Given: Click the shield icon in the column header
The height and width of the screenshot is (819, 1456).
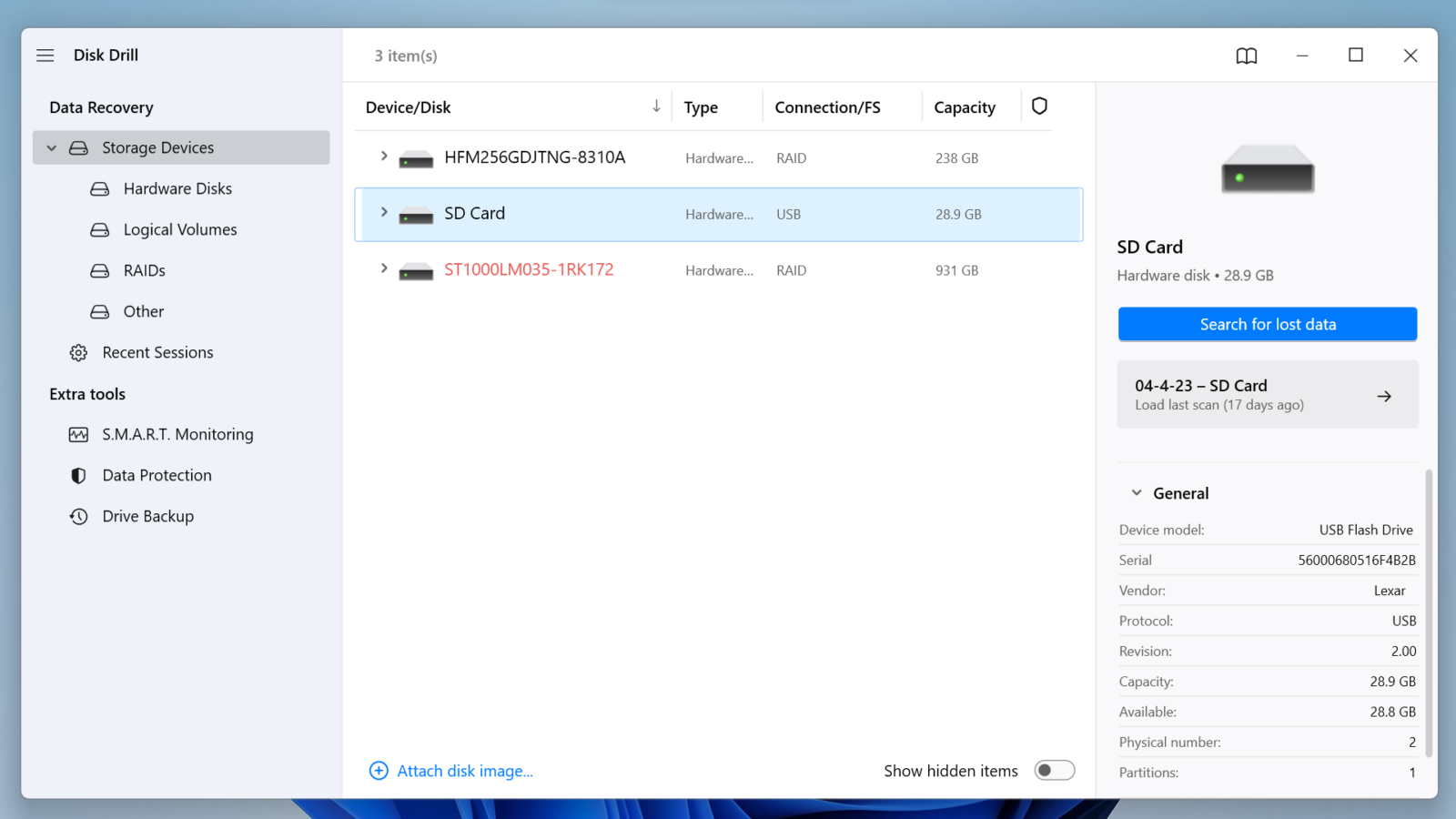Looking at the screenshot, I should coord(1039,106).
